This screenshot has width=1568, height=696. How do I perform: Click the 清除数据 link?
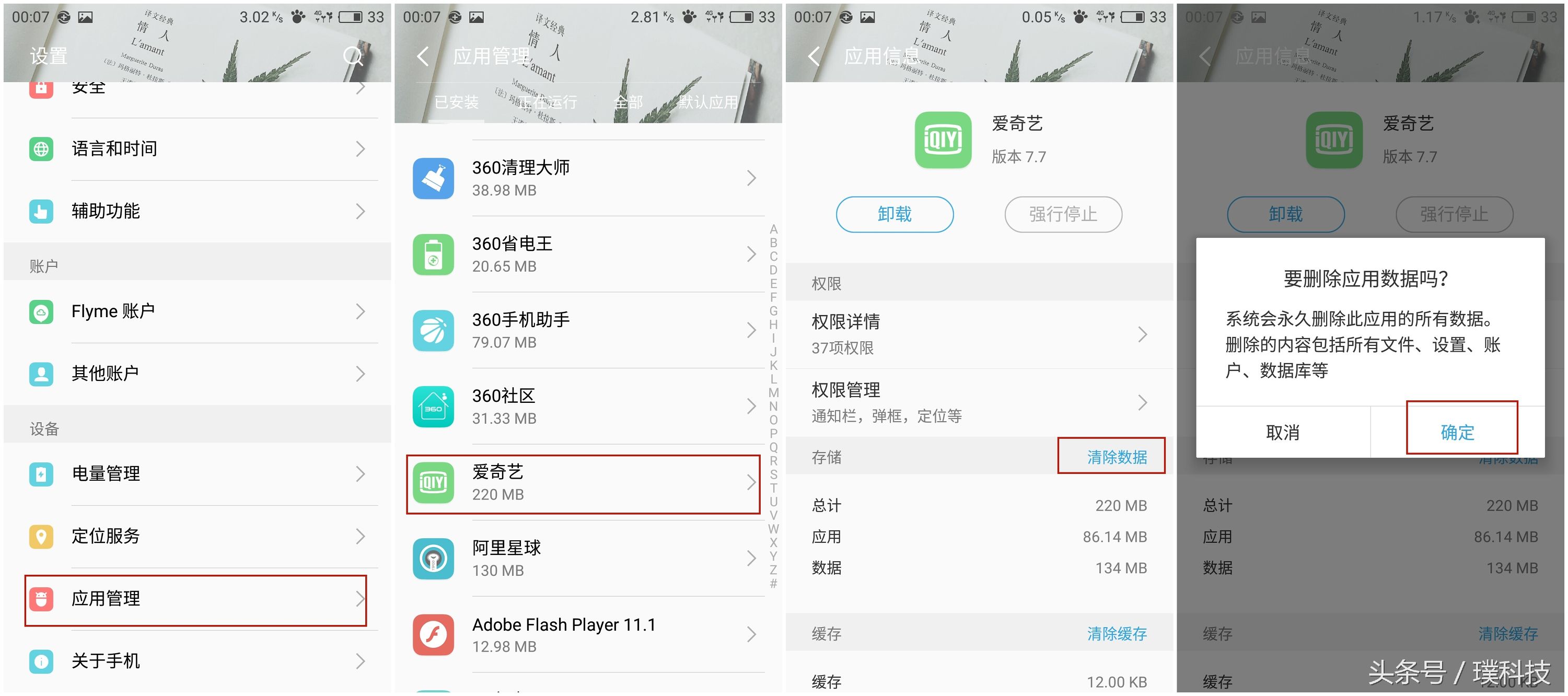[1116, 457]
